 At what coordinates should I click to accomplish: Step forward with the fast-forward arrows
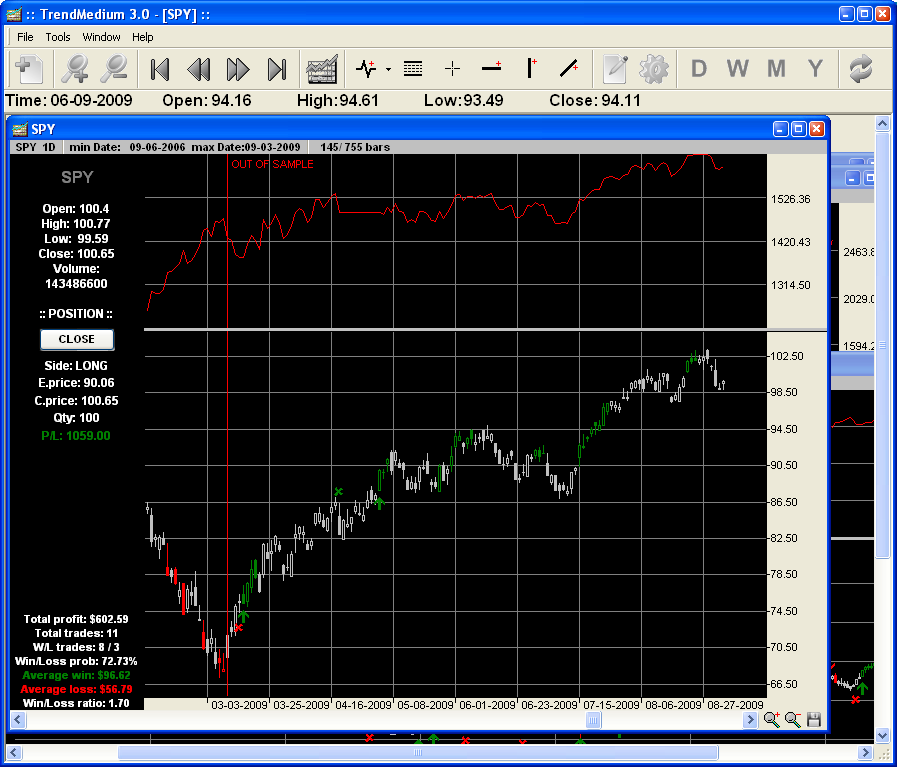point(238,69)
